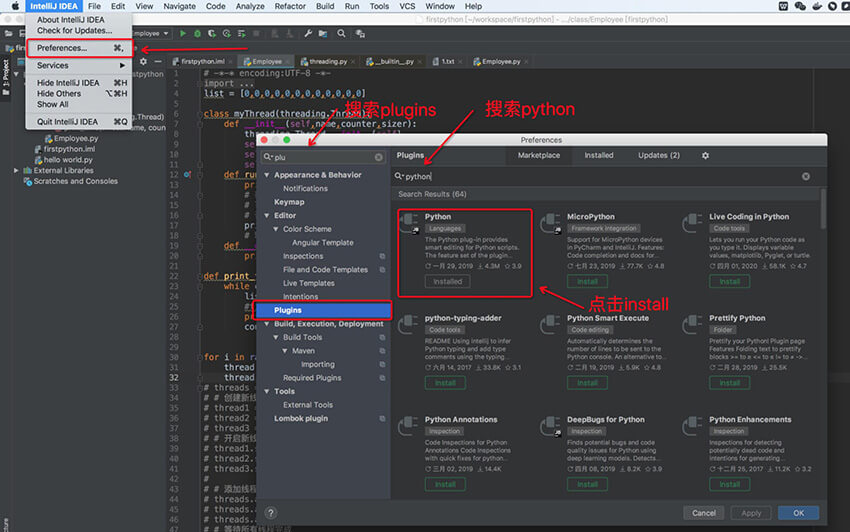850x532 pixels.
Task: Click Live Coding in Python plugin icon
Action: 692,223
